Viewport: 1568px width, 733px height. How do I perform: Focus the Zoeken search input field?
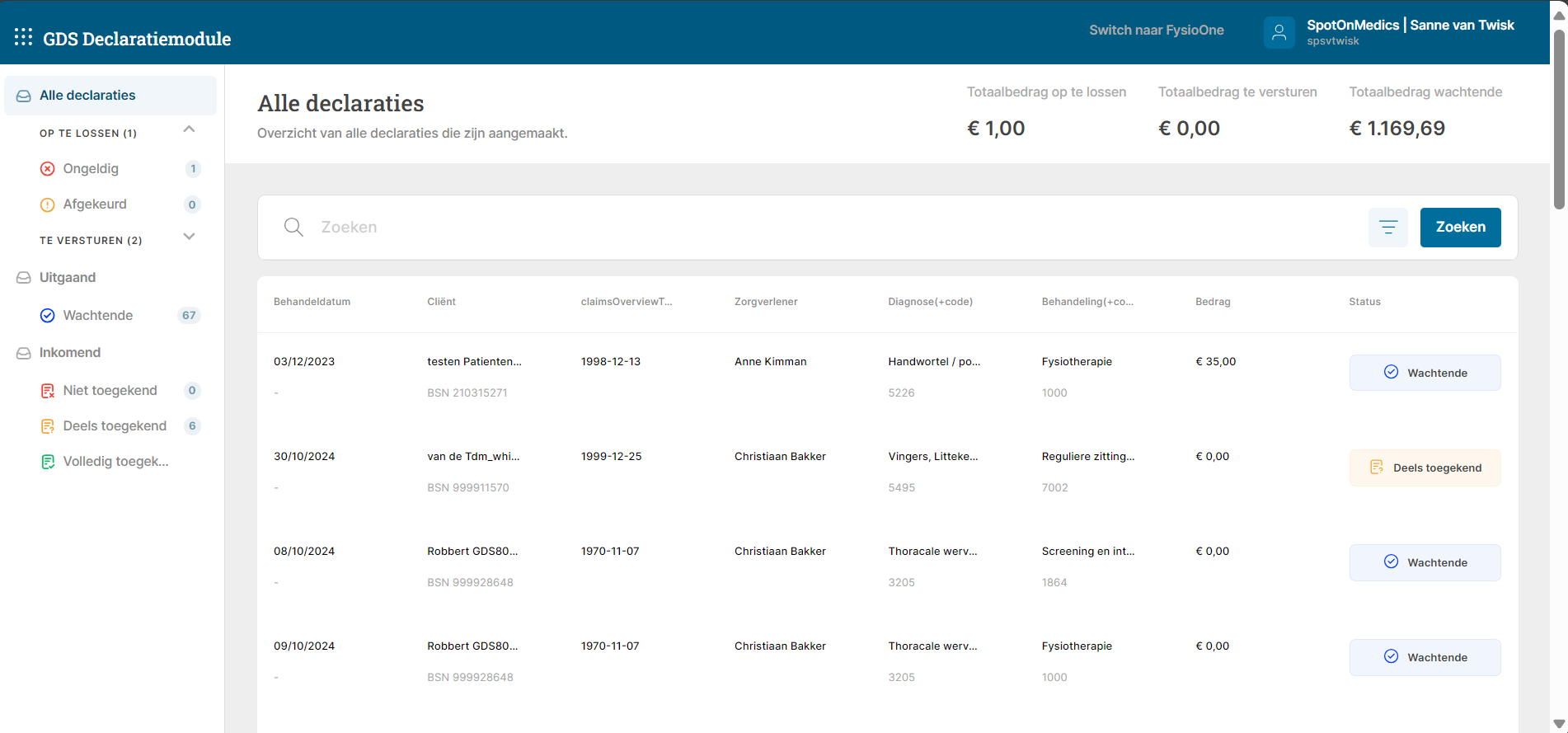(824, 228)
